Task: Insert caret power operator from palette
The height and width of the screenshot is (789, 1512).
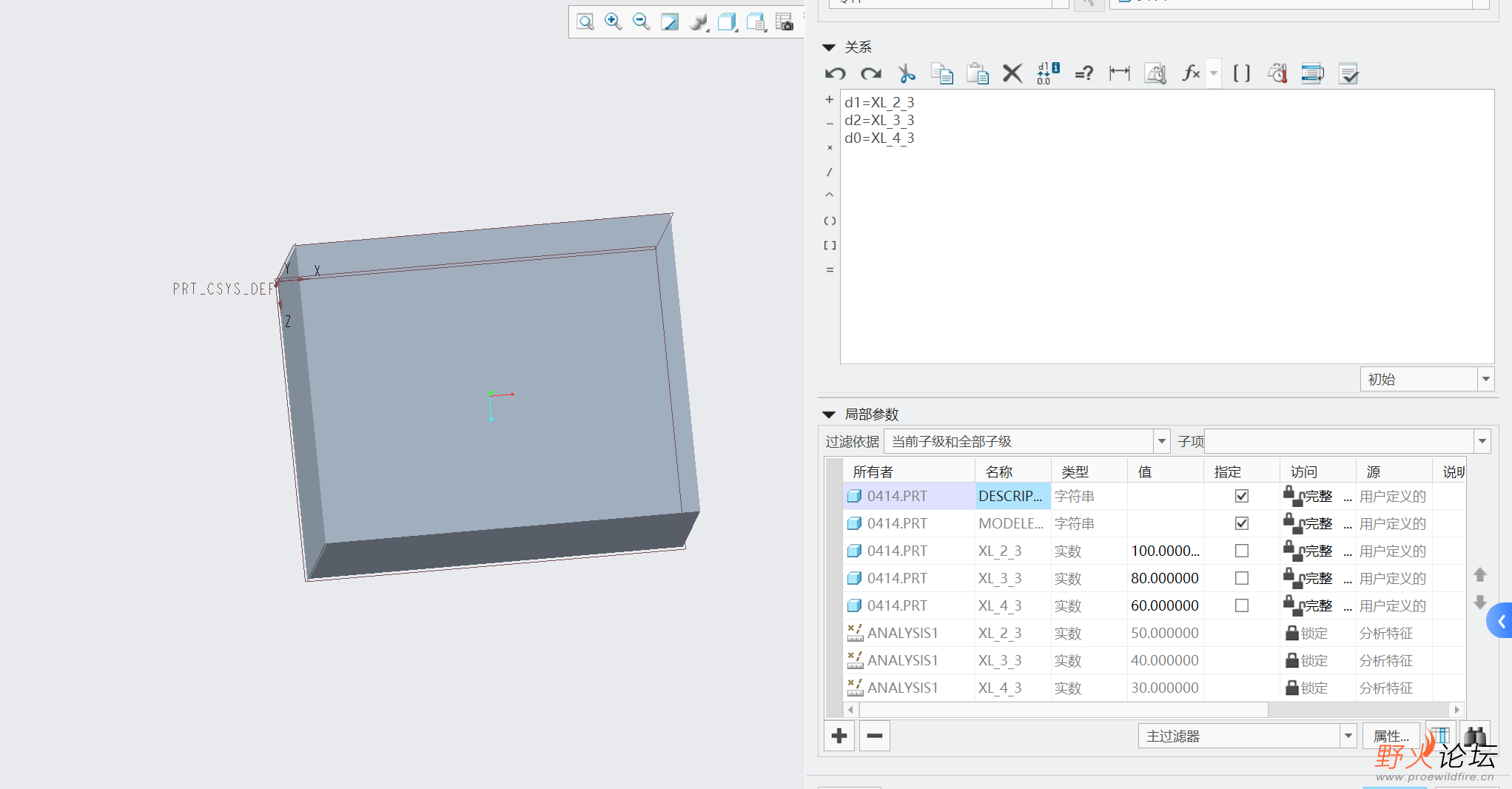Action: point(830,195)
